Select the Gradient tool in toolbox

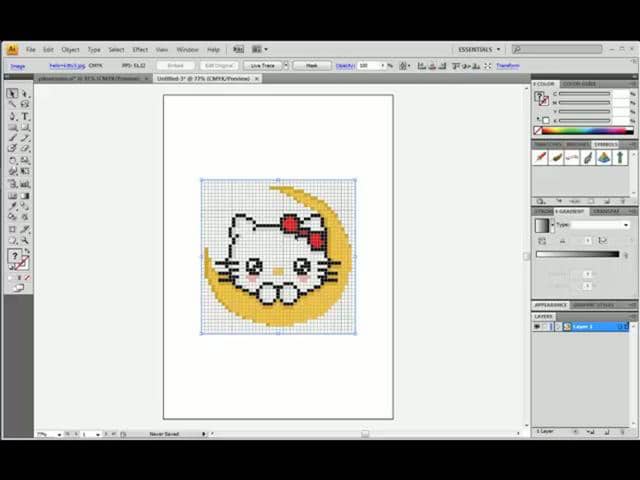25,196
